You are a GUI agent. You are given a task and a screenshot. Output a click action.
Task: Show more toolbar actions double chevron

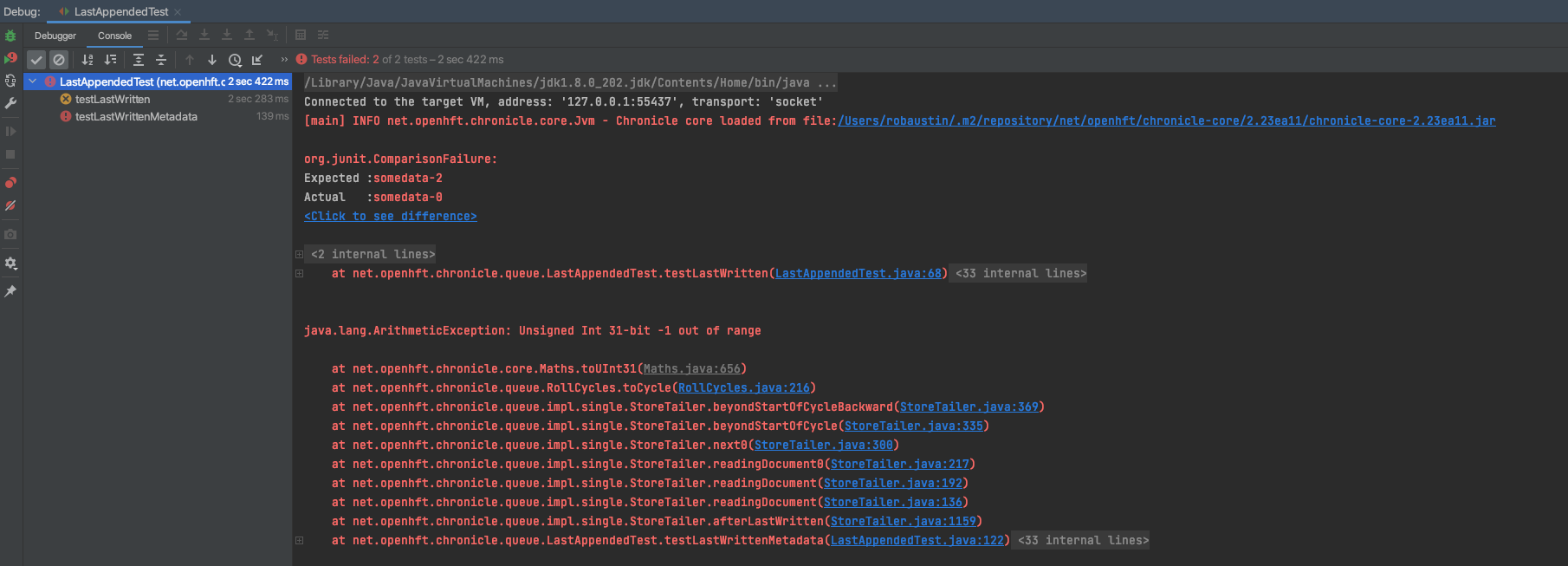tap(284, 60)
